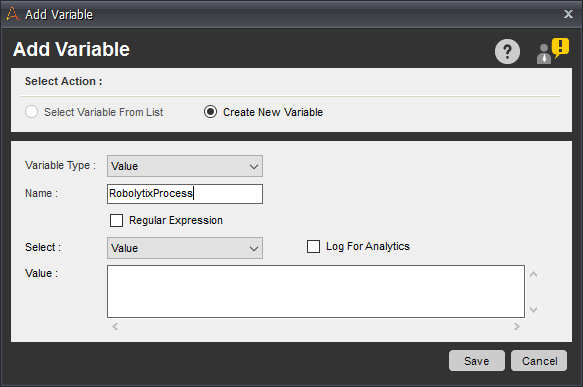Click the feedback person alert icon

coord(553,51)
